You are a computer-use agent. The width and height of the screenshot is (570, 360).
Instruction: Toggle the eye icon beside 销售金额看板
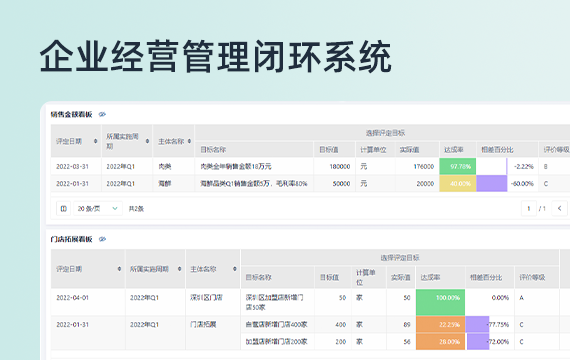pyautogui.click(x=103, y=115)
